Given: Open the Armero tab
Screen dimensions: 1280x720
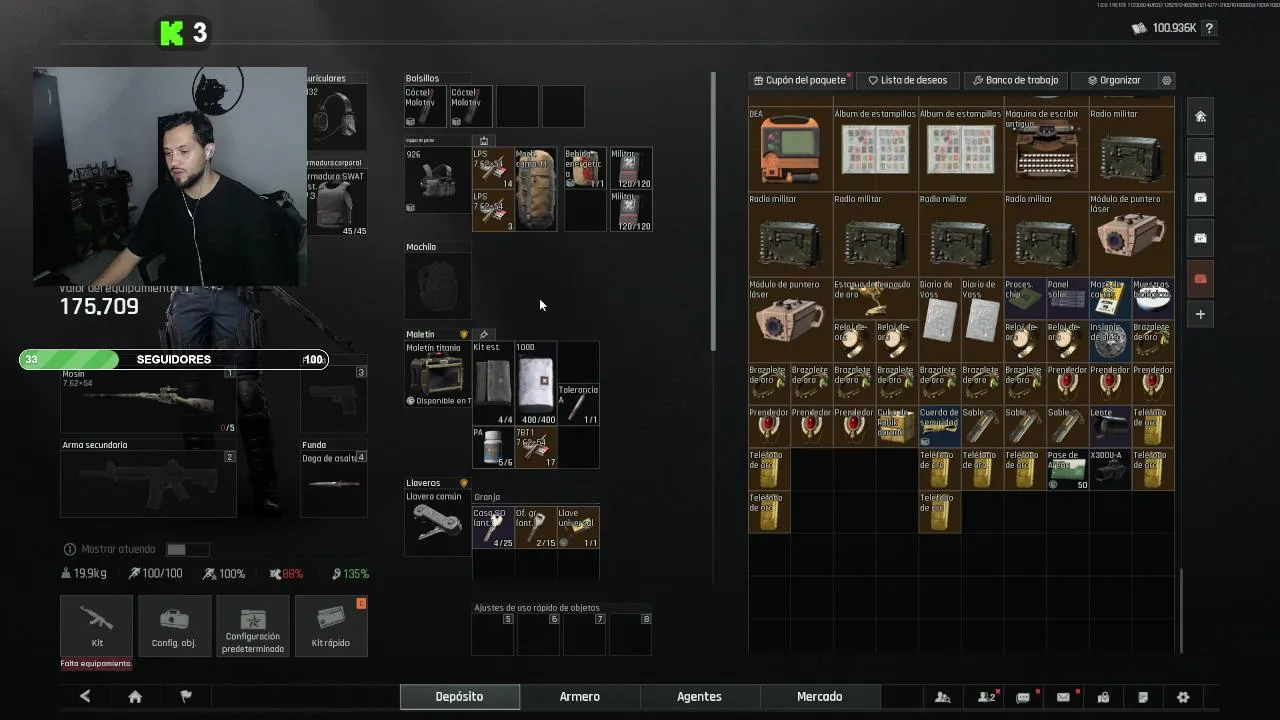Looking at the screenshot, I should click(579, 697).
